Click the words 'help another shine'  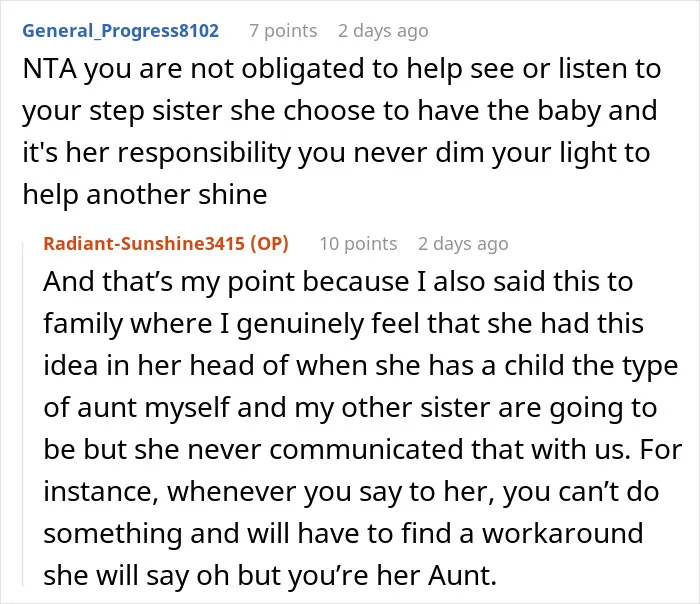145,195
